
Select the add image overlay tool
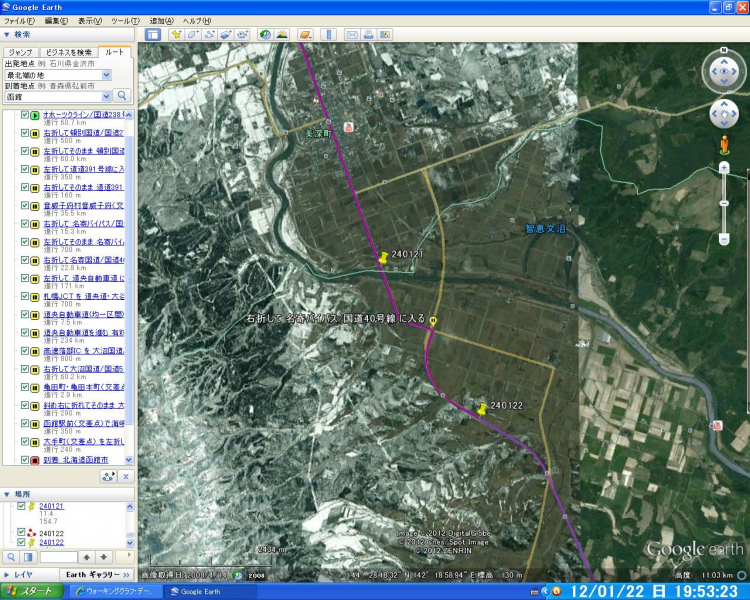pyautogui.click(x=226, y=34)
